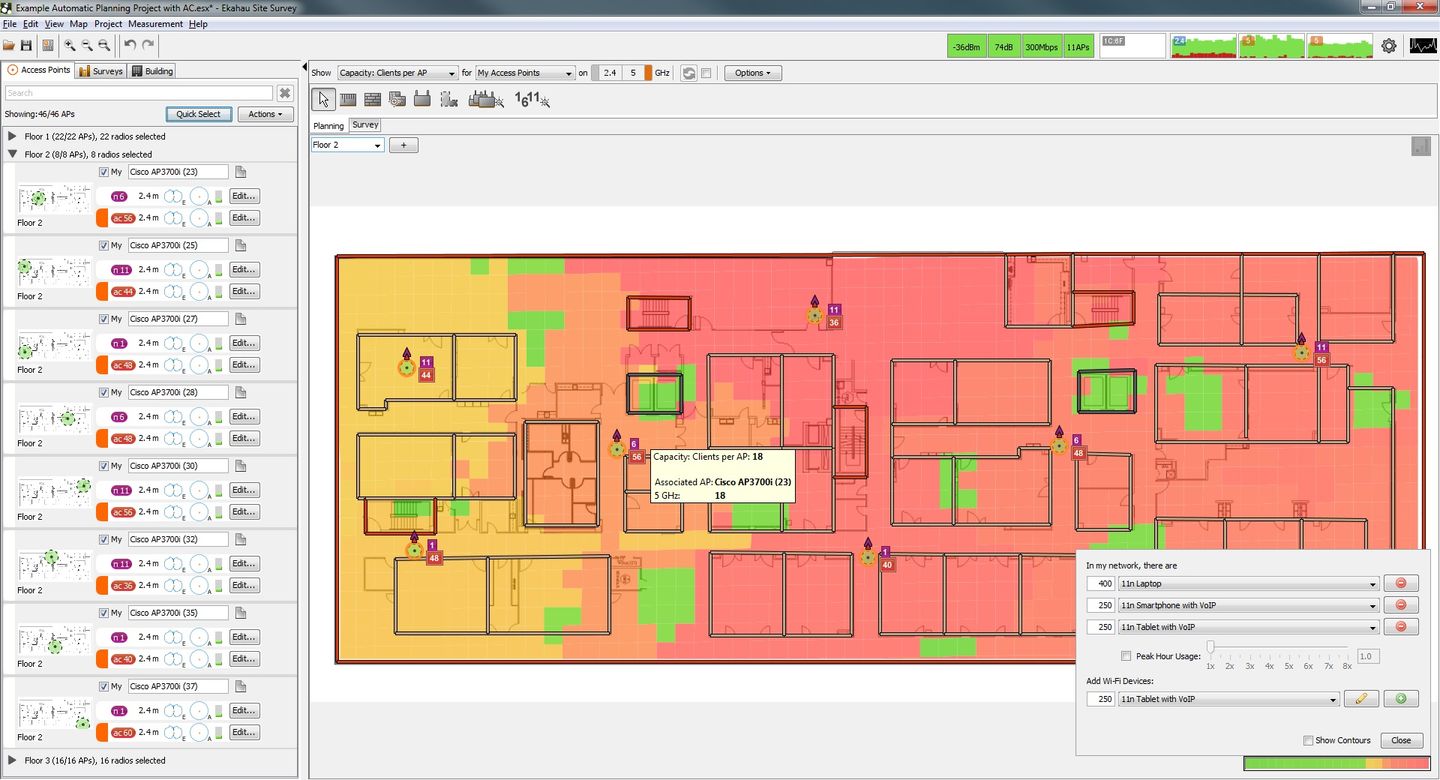Open notes icon for Cisco AP3700i (23)

click(x=241, y=172)
